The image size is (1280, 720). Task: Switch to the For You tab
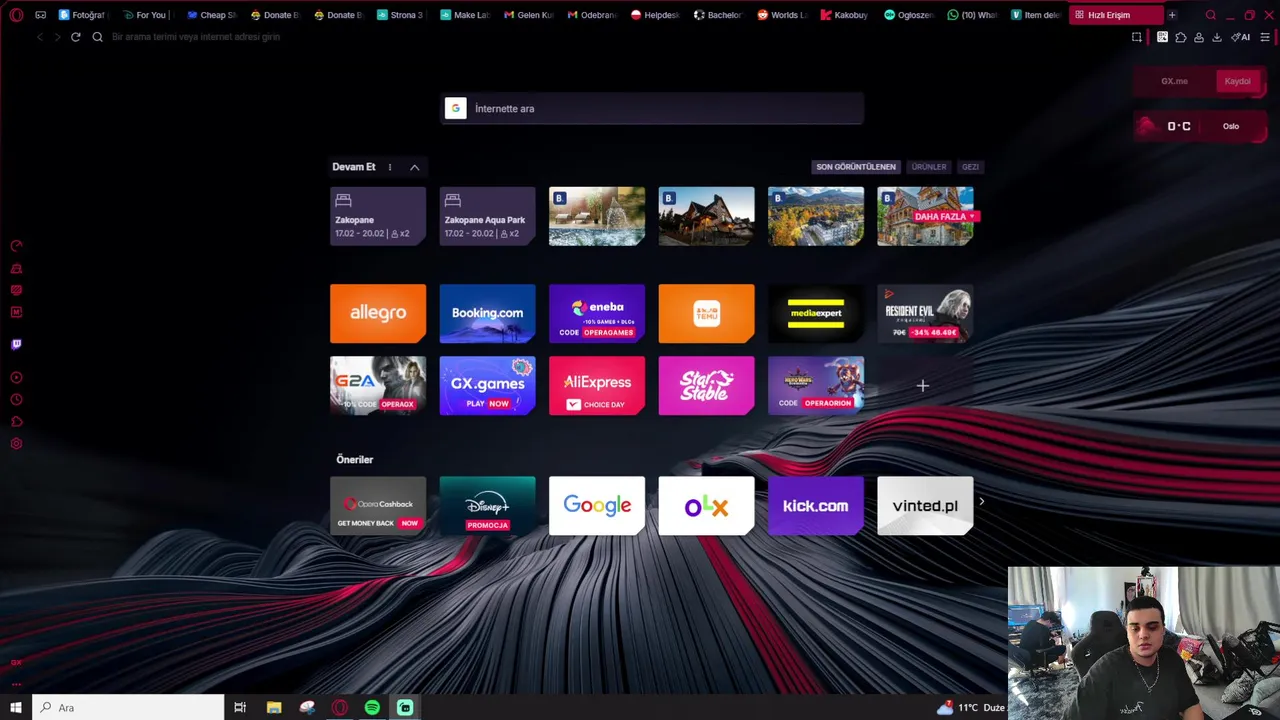click(145, 15)
